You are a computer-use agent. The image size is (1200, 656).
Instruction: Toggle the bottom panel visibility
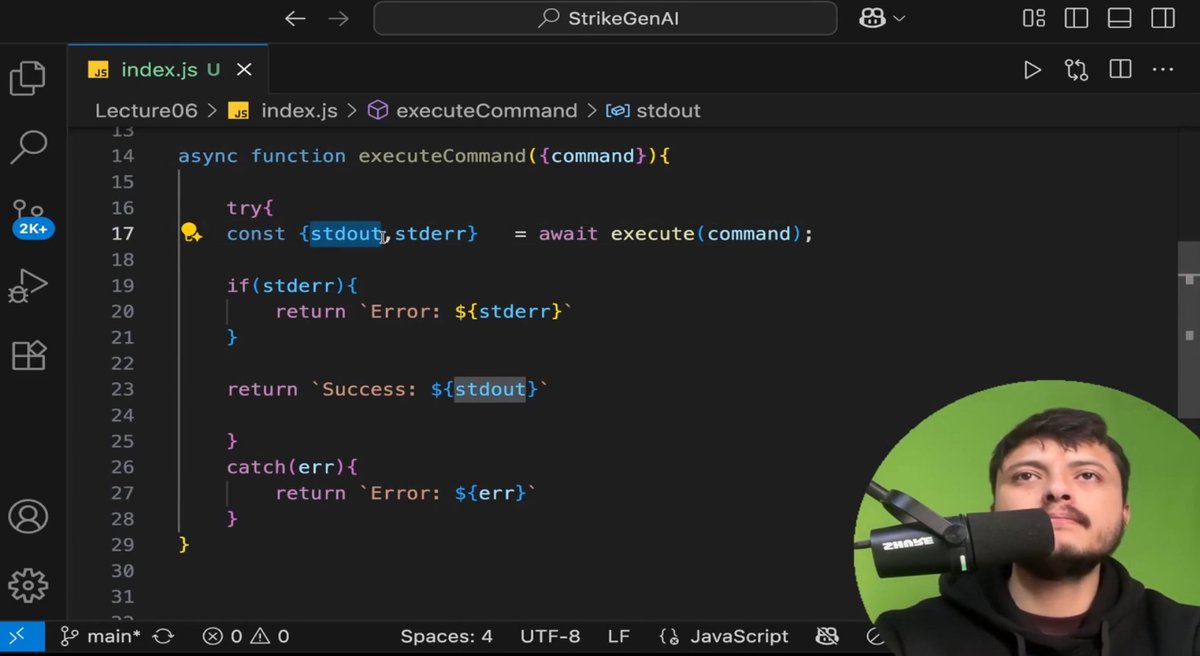1117,17
